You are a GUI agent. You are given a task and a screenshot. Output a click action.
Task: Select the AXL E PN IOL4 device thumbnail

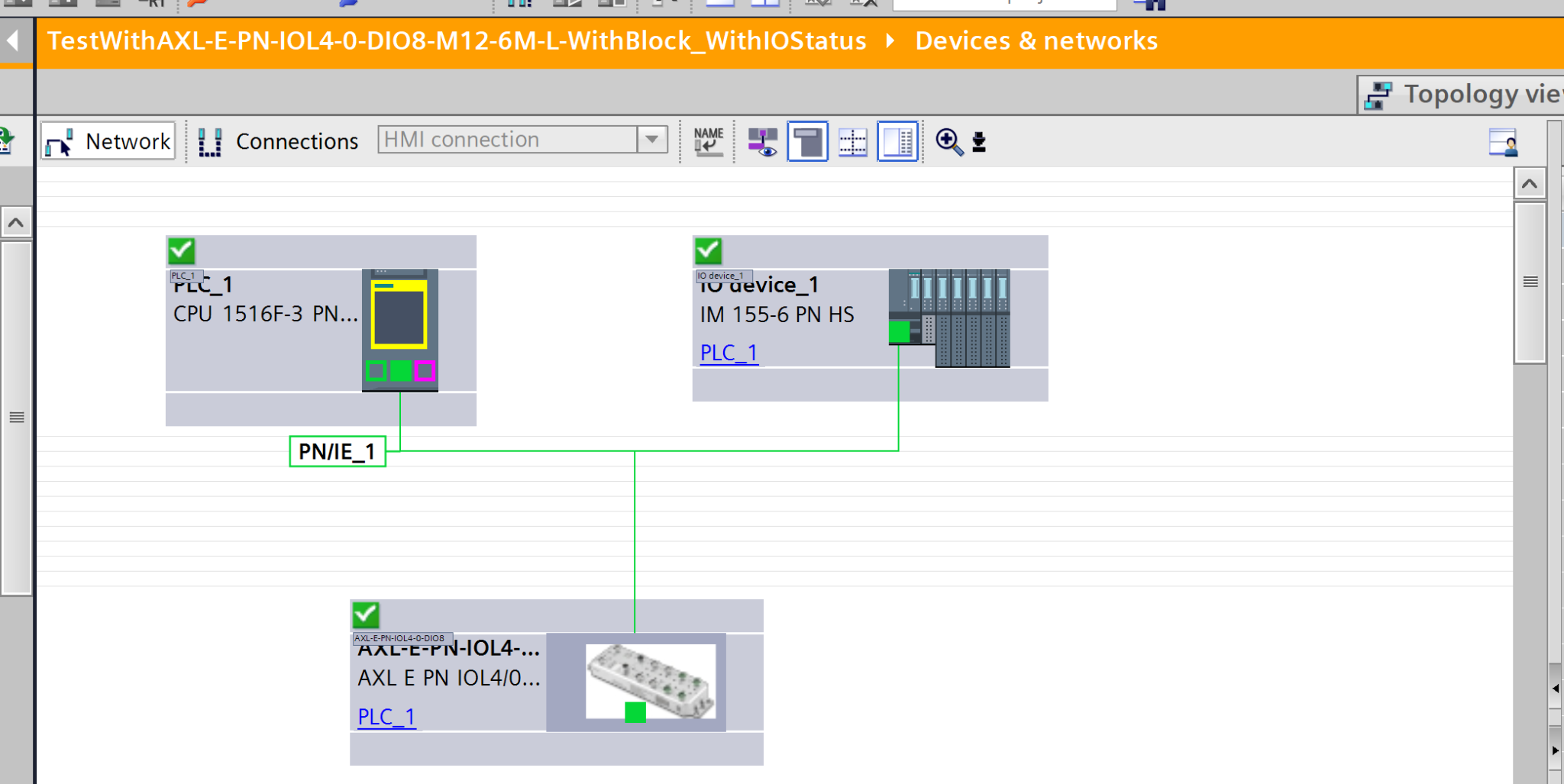[651, 679]
